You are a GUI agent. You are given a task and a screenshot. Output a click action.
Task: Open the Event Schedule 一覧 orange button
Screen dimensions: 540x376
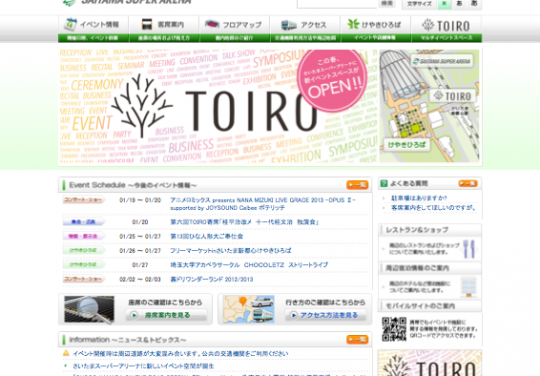pyautogui.click(x=357, y=185)
